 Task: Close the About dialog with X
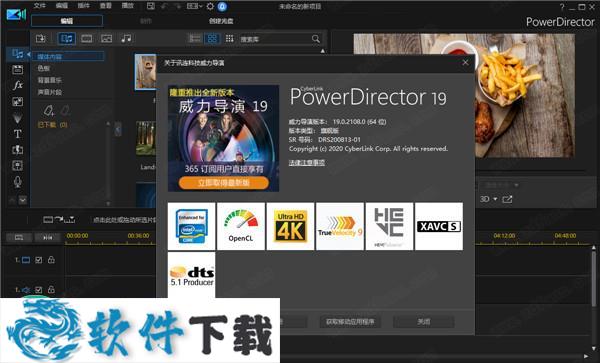[465, 62]
